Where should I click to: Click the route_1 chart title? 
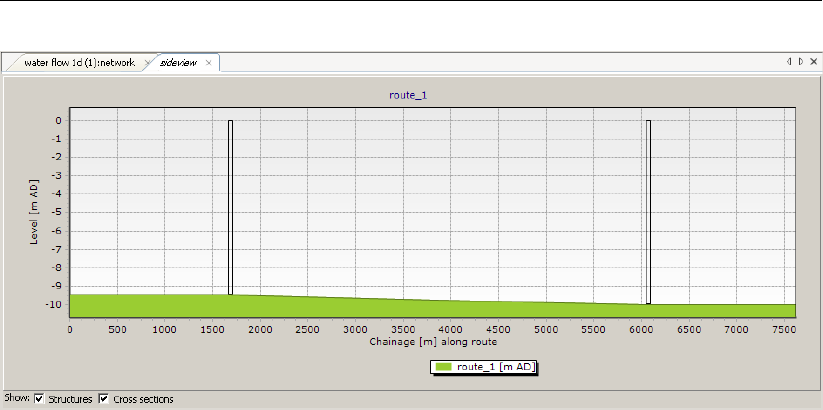[x=408, y=95]
